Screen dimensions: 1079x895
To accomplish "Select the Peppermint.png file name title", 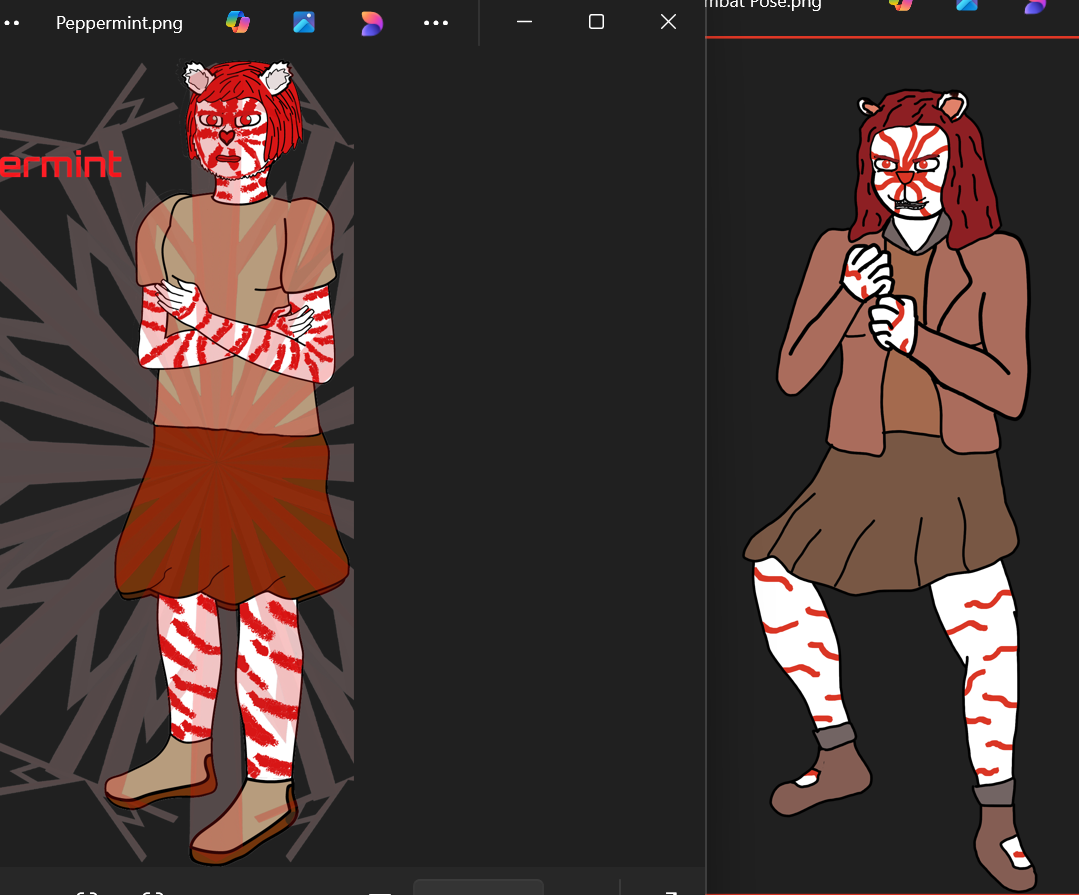I will coord(119,22).
